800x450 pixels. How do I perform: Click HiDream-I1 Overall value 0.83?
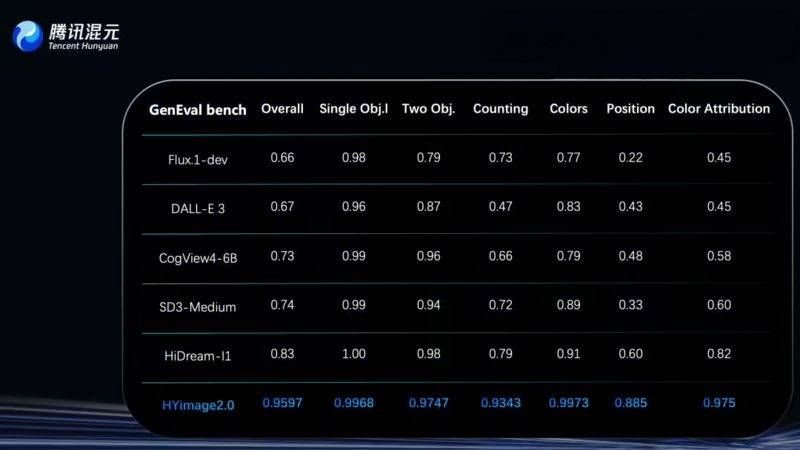[x=282, y=354]
